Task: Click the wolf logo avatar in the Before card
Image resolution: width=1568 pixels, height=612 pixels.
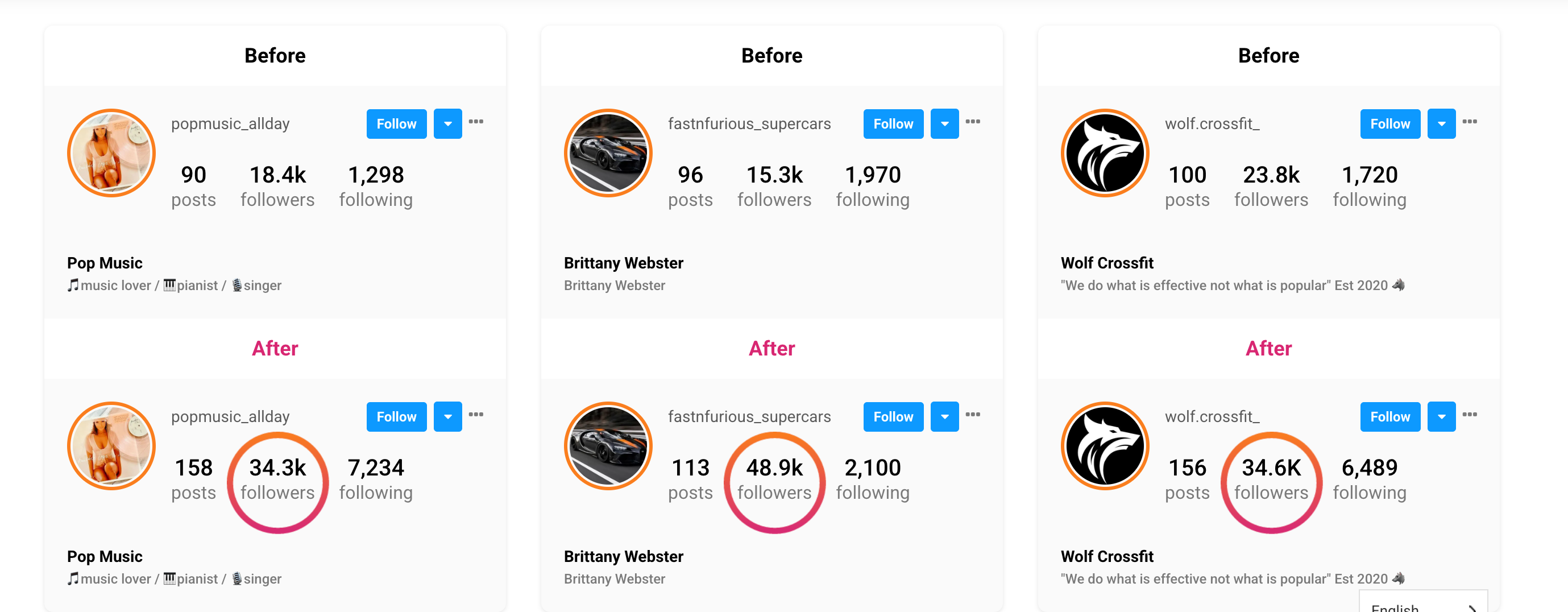Action: click(x=1105, y=153)
